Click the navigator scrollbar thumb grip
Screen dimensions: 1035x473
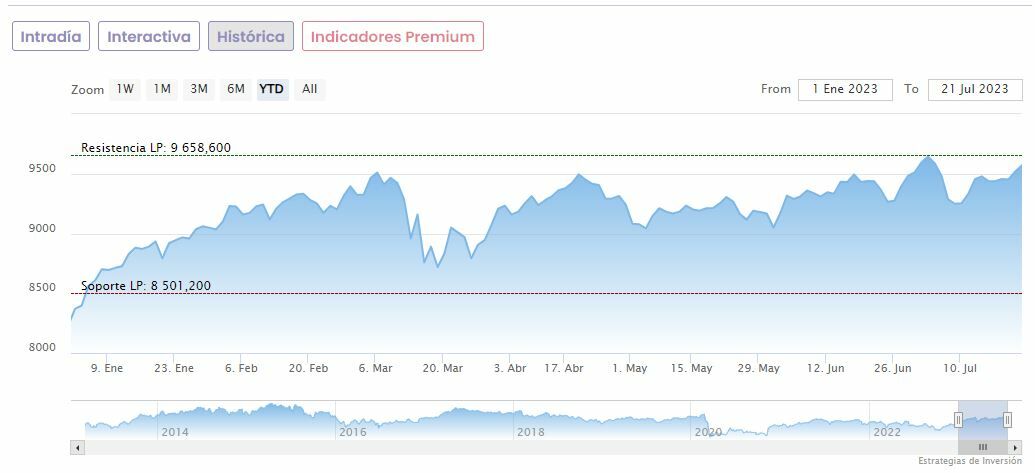[983, 448]
